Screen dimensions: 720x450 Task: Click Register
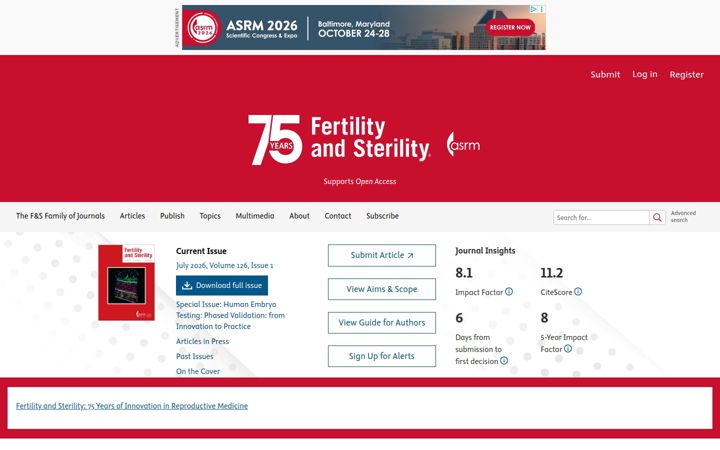click(686, 74)
